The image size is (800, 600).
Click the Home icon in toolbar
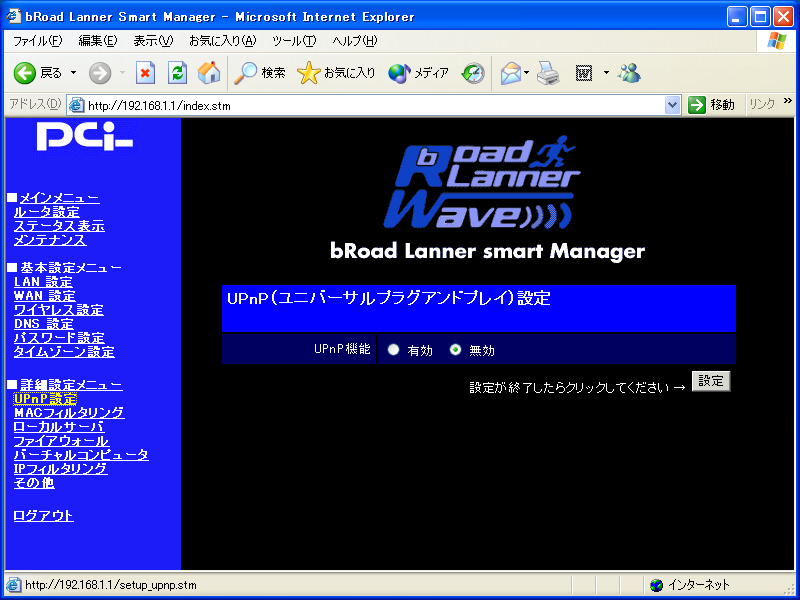[x=209, y=73]
